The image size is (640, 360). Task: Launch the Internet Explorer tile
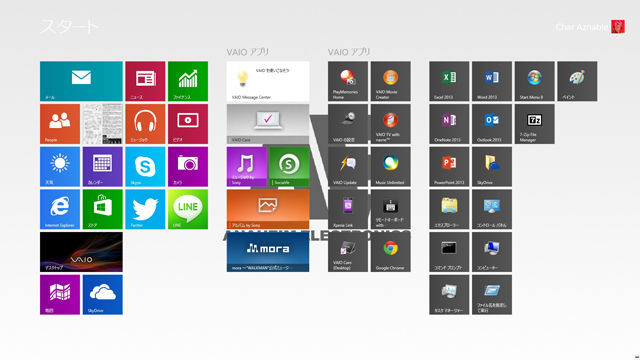(x=60, y=209)
